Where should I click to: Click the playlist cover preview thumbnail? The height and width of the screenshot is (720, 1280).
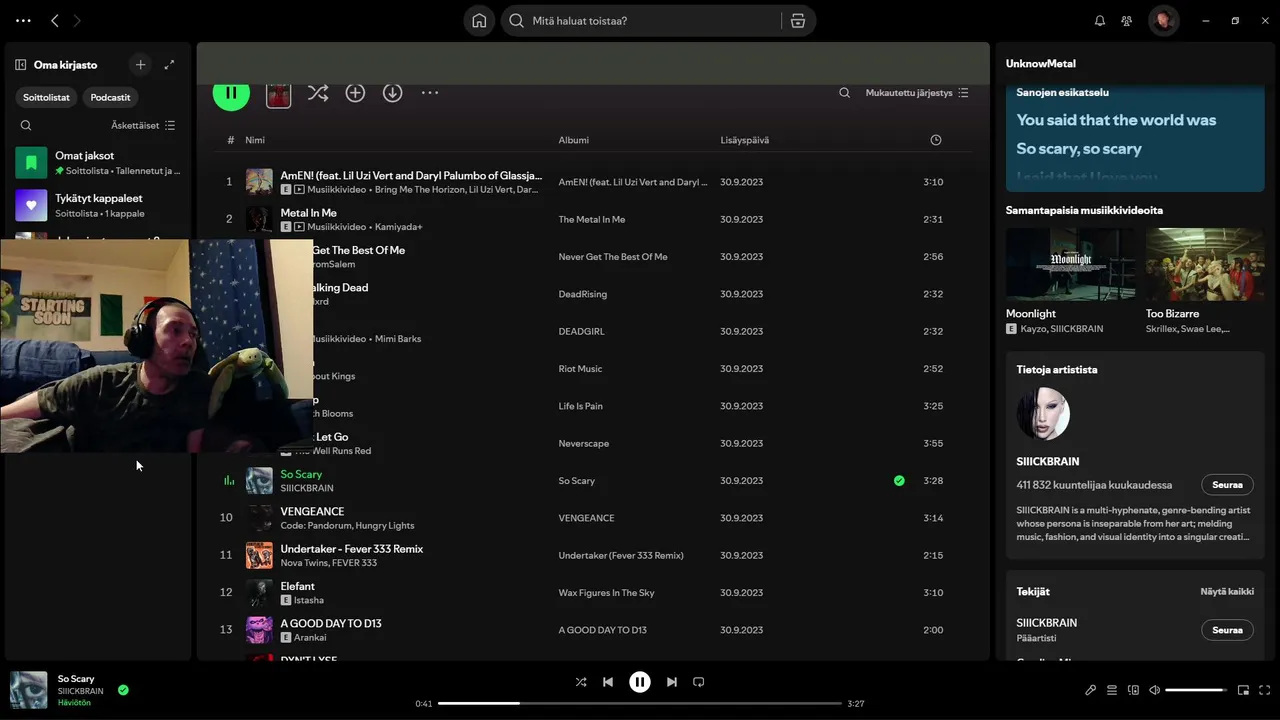pyautogui.click(x=278, y=94)
